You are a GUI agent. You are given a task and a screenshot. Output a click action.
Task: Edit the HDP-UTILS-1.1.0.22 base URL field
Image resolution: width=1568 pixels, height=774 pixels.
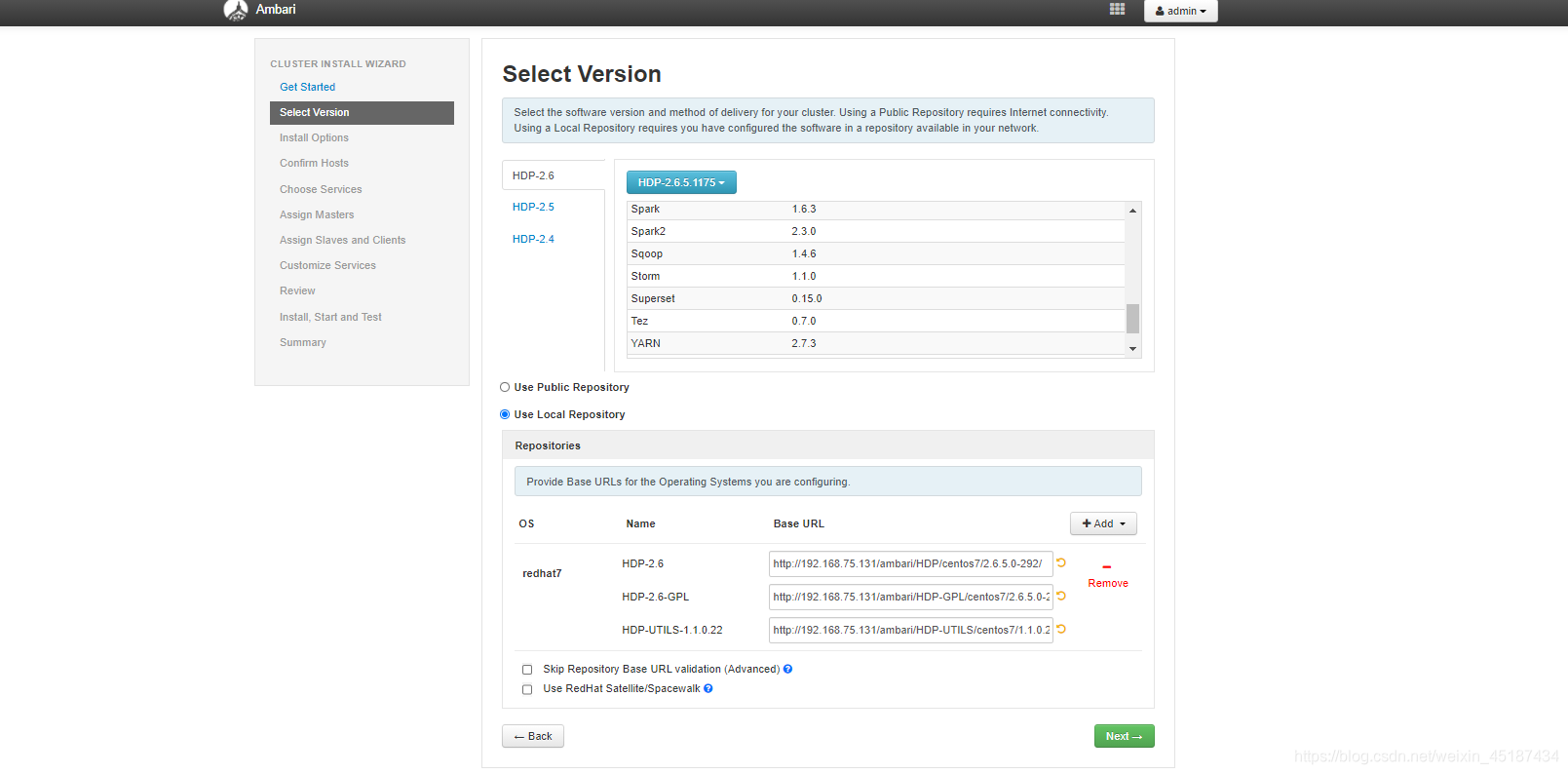point(910,630)
